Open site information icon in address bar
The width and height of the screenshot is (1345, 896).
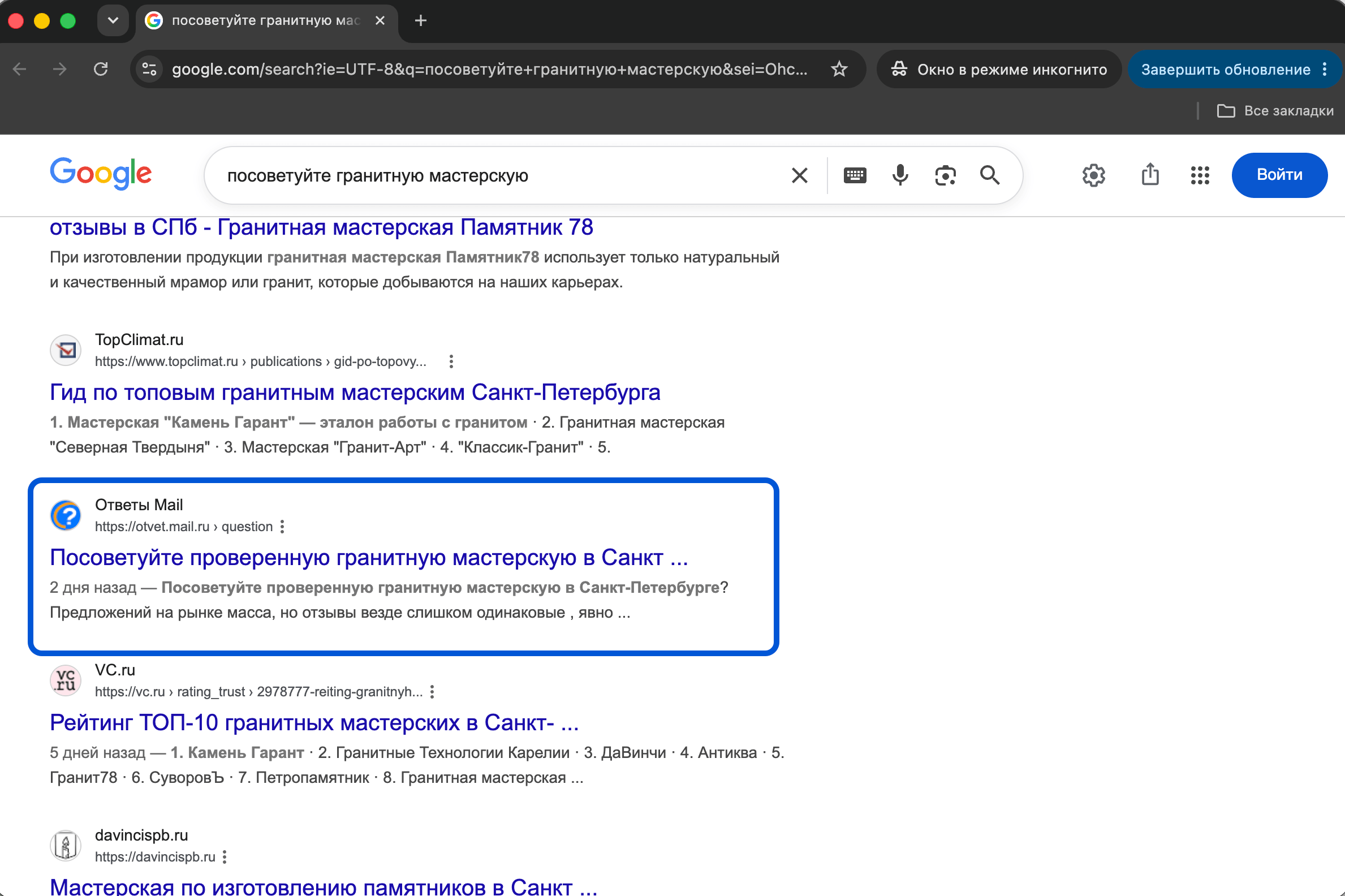(x=150, y=69)
